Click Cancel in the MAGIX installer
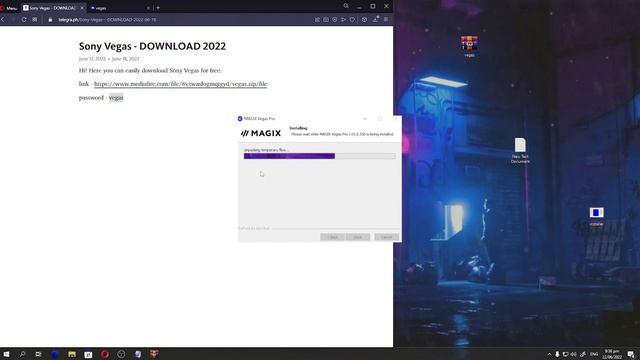 click(386, 237)
